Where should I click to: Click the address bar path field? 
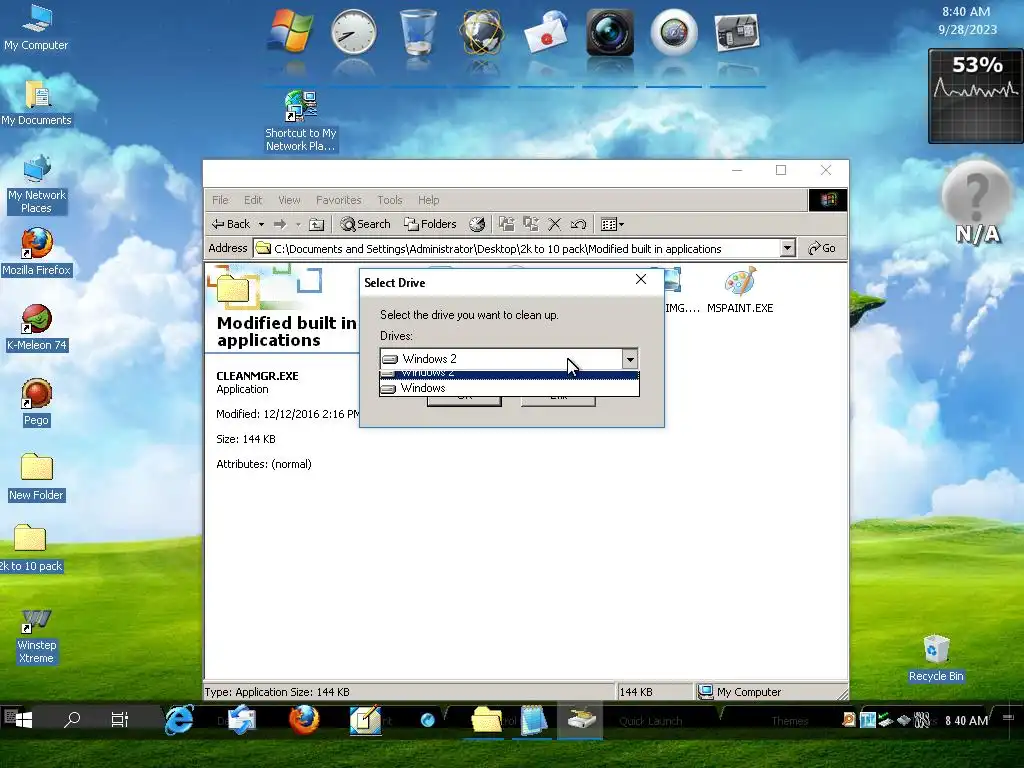[516, 248]
